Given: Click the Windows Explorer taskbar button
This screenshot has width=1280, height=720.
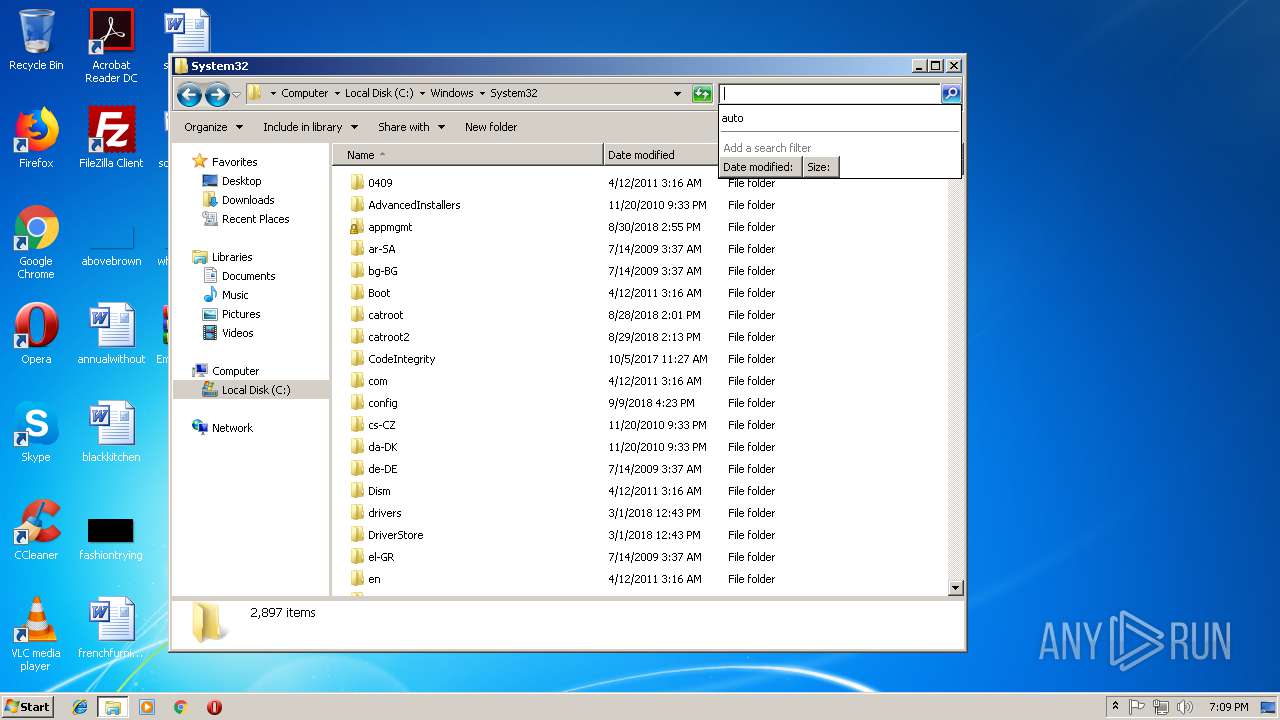Looking at the screenshot, I should 113,707.
